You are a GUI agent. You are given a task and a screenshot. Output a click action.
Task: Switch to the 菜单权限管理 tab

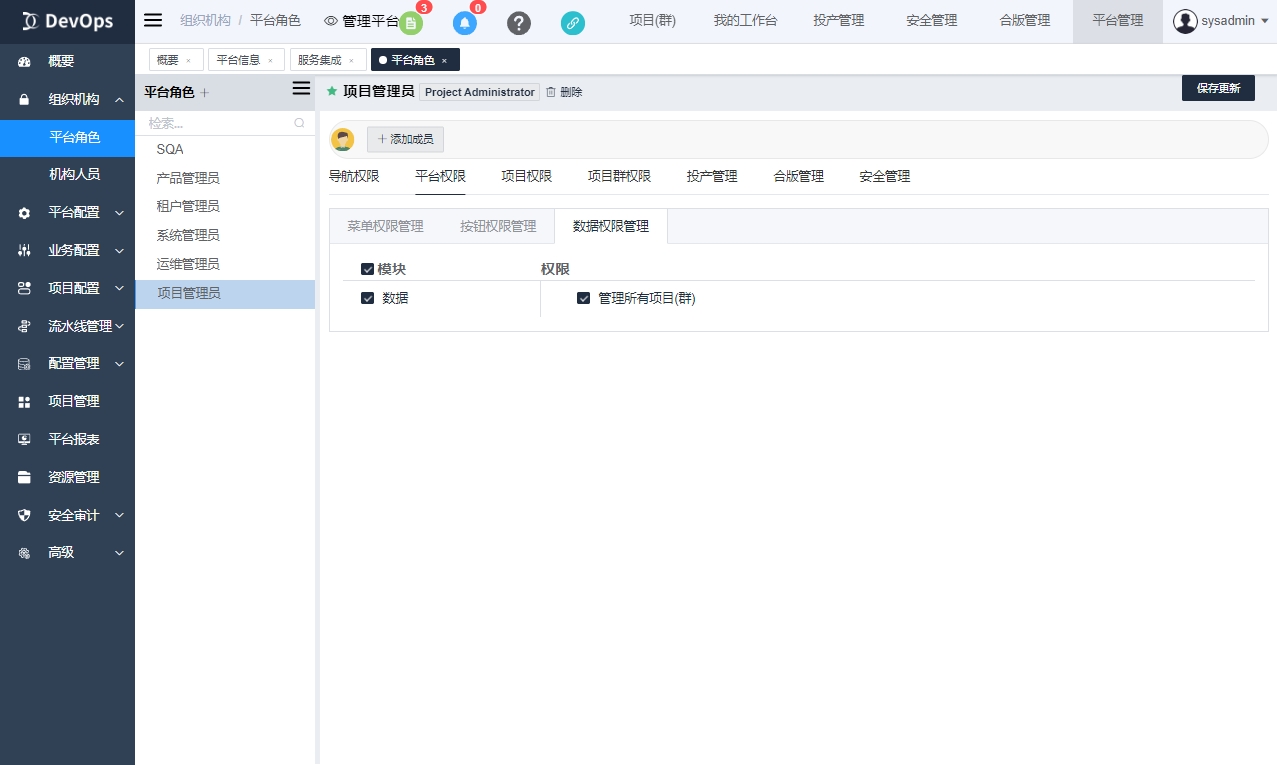pos(385,226)
